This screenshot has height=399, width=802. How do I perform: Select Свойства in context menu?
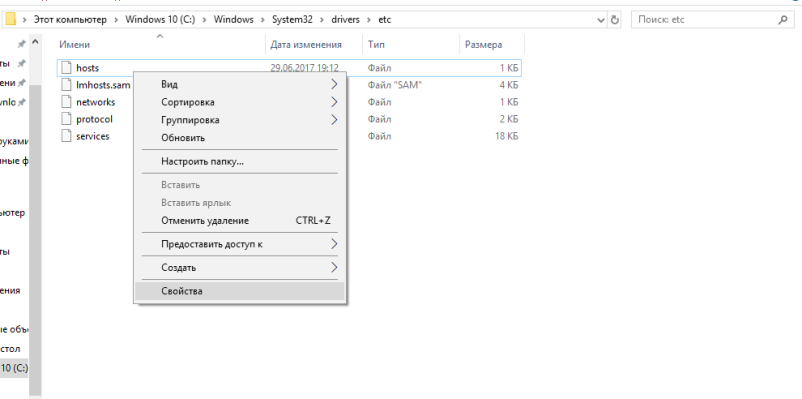click(239, 291)
